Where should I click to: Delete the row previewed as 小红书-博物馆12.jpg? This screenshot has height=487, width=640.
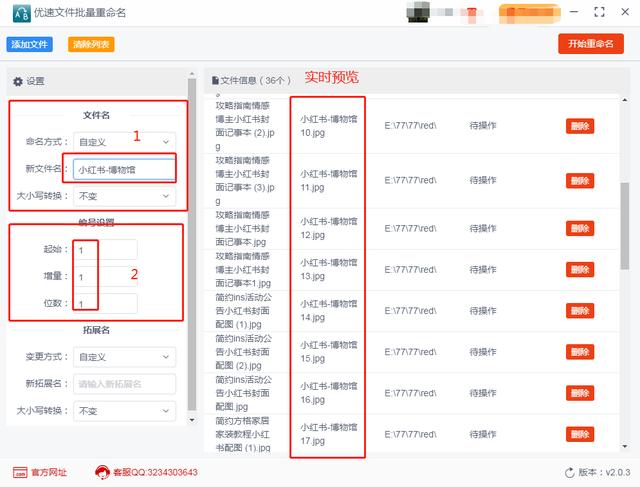coord(580,229)
